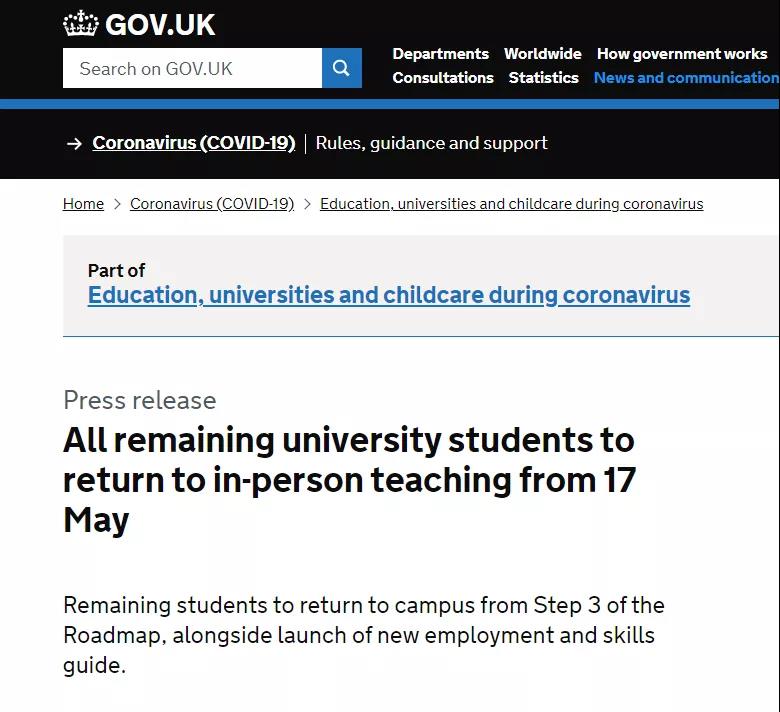Click the breadcrumb chevron after Coronavirus (COVID-19)
780x712 pixels.
(307, 204)
